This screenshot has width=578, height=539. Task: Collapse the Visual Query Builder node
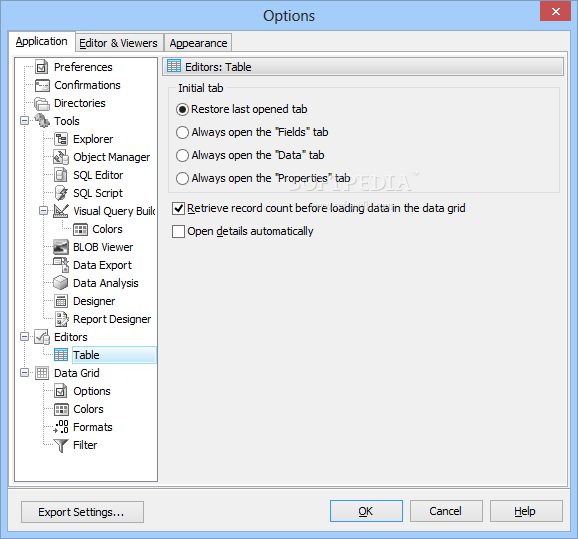[43, 211]
